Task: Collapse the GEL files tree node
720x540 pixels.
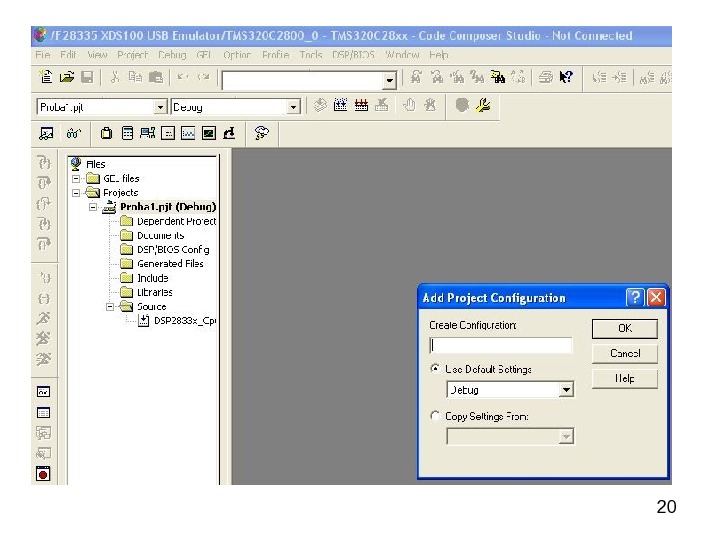Action: click(76, 178)
